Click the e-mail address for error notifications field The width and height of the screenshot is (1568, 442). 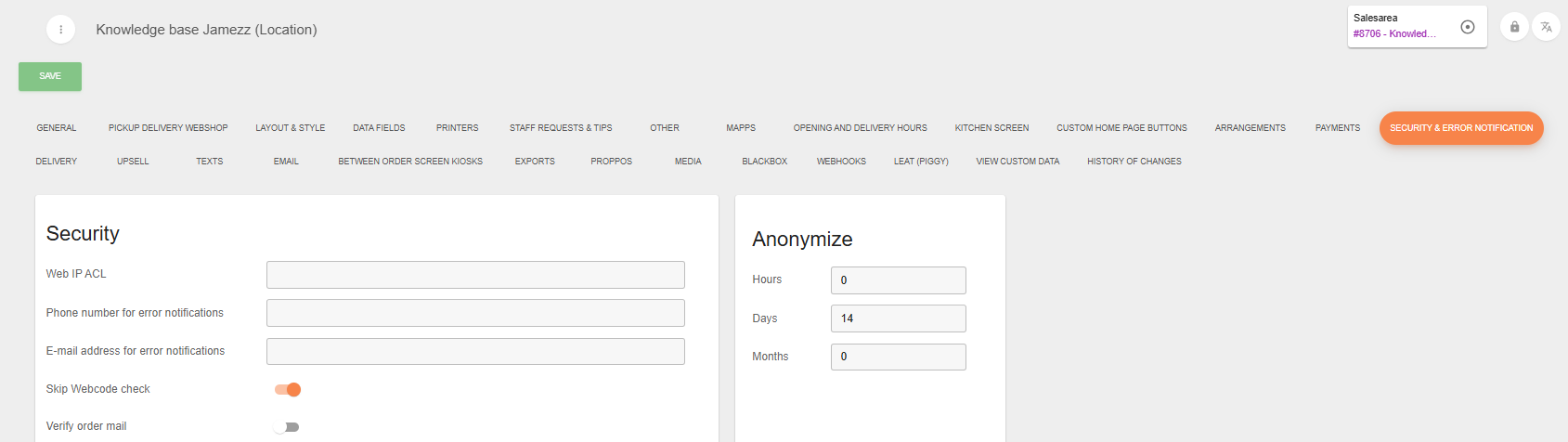(475, 352)
